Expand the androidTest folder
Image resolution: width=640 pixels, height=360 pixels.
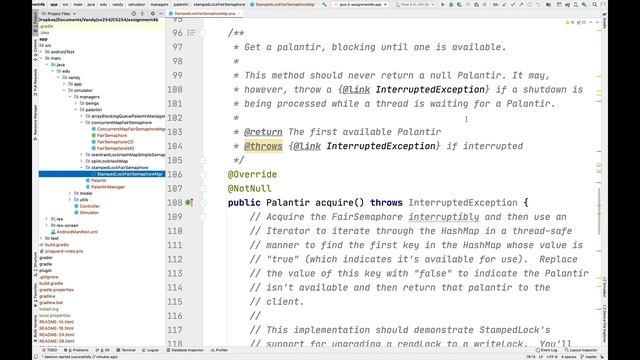(x=41, y=52)
